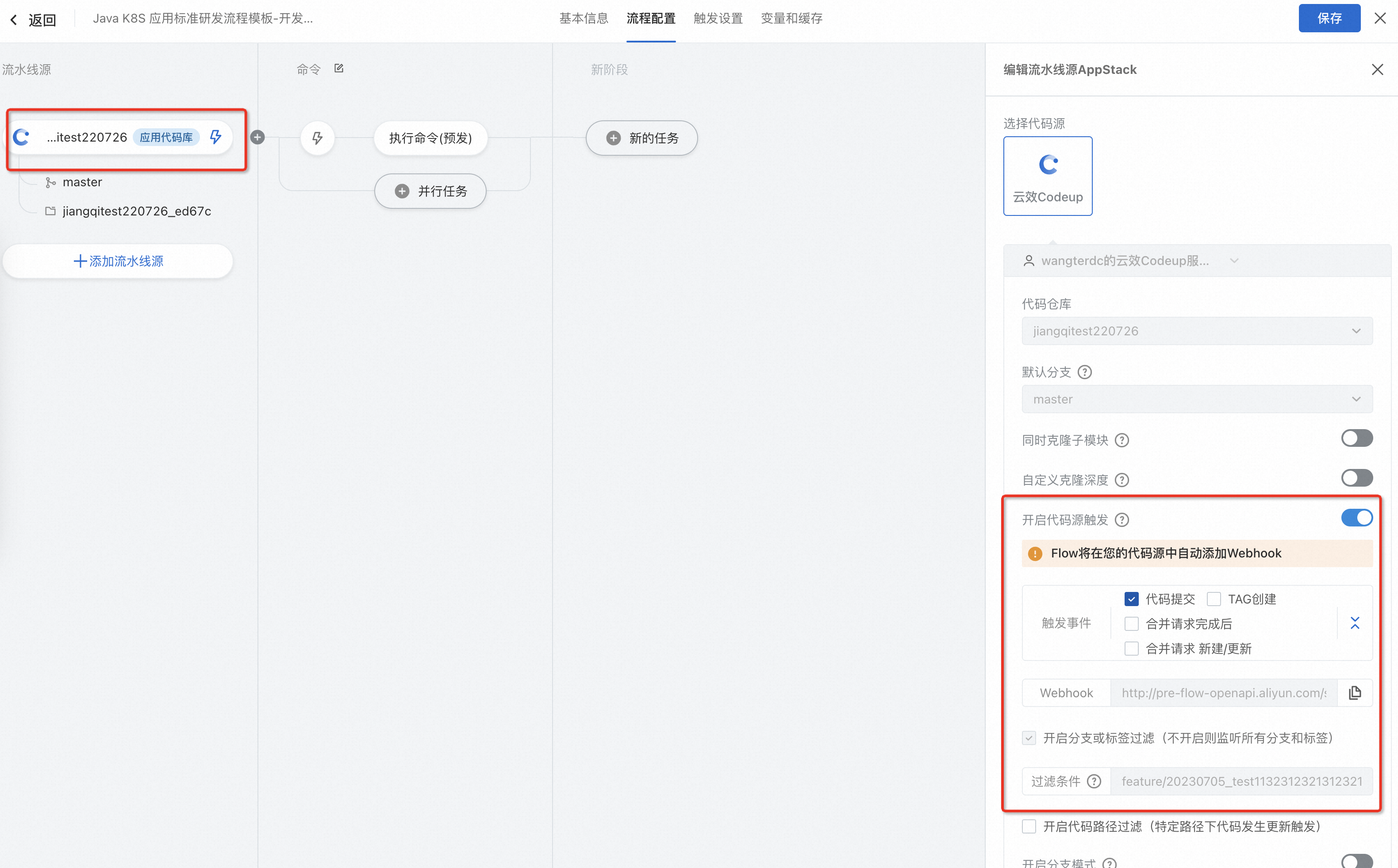Select the 云效Codeup code source tile
The width and height of the screenshot is (1398, 868).
coord(1047,176)
